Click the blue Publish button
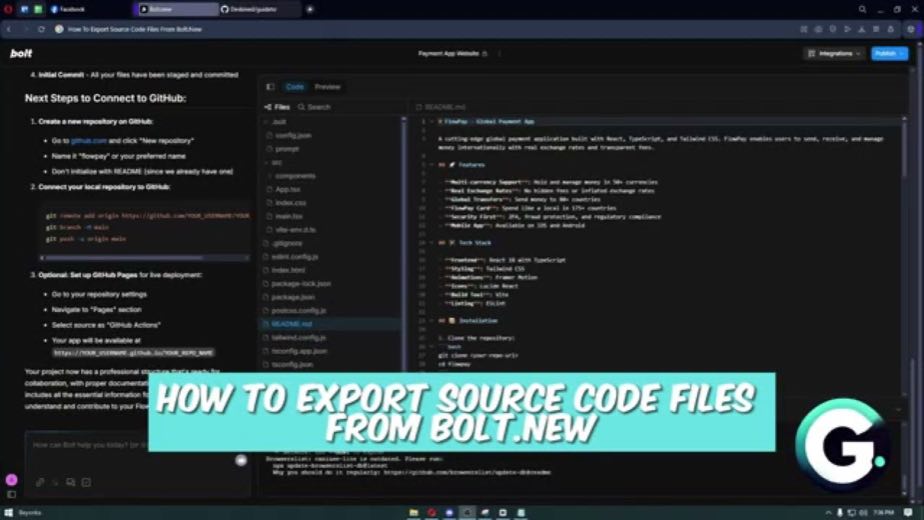 coord(889,54)
